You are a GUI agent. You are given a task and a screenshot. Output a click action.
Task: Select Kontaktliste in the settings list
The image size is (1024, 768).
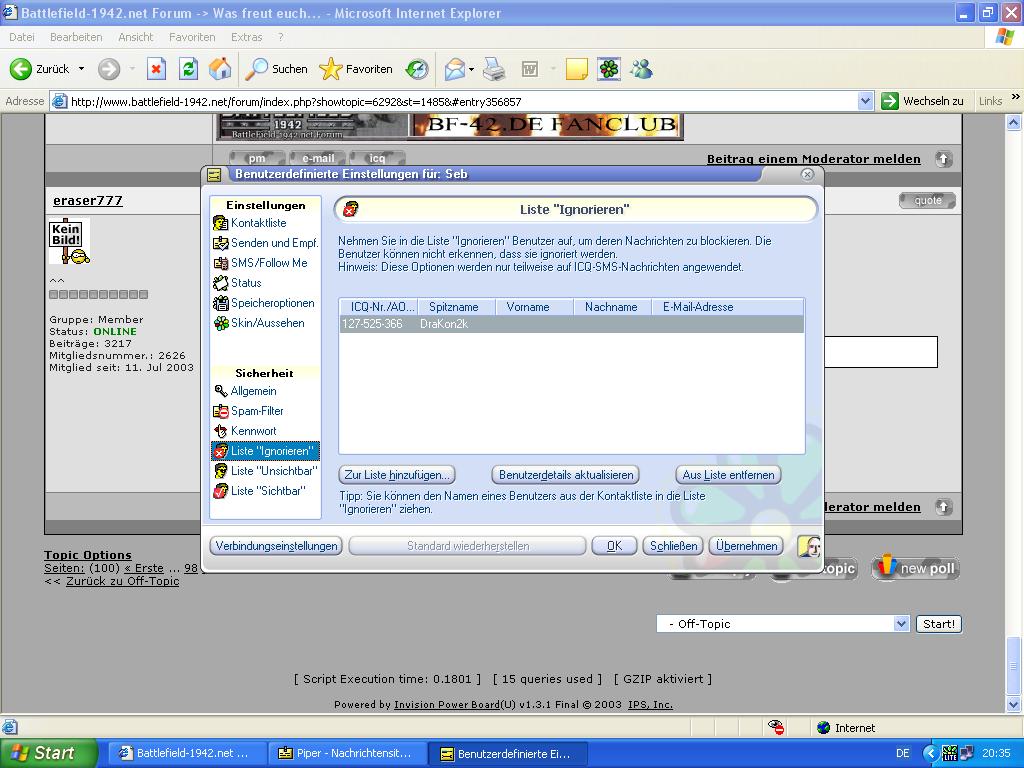259,223
